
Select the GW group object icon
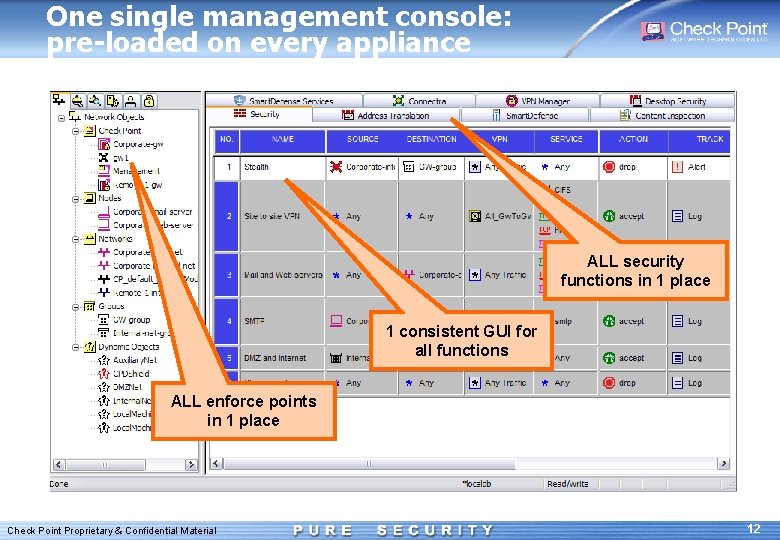pyautogui.click(x=103, y=320)
